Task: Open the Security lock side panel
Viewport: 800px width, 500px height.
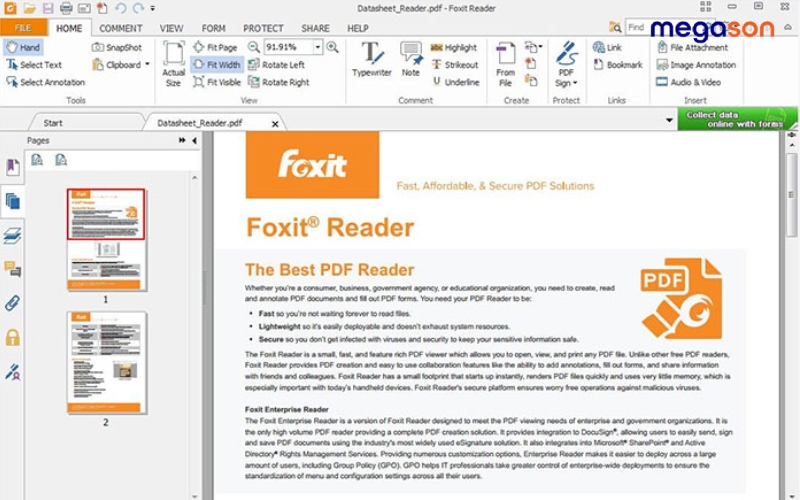Action: (x=12, y=337)
